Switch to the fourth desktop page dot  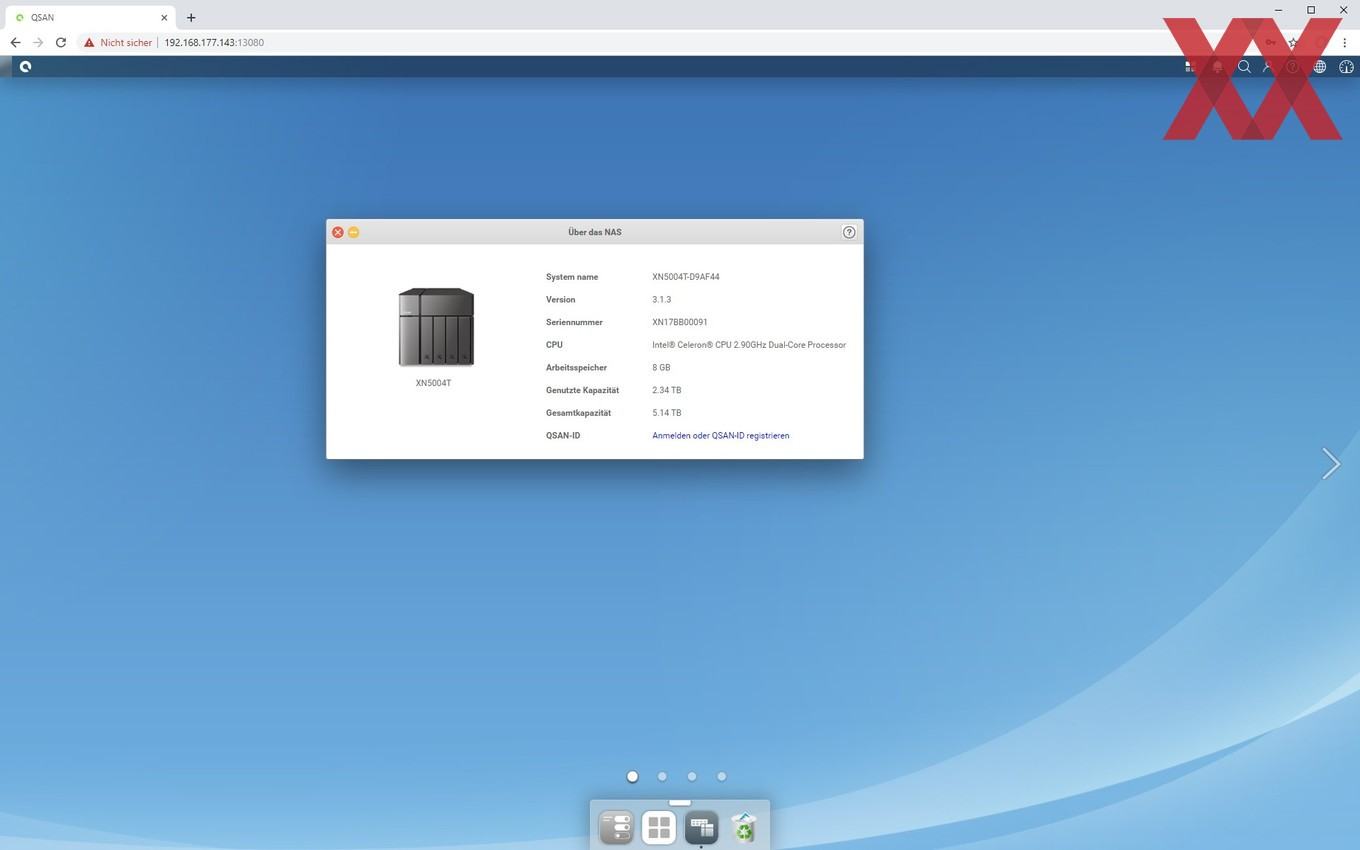tap(722, 776)
